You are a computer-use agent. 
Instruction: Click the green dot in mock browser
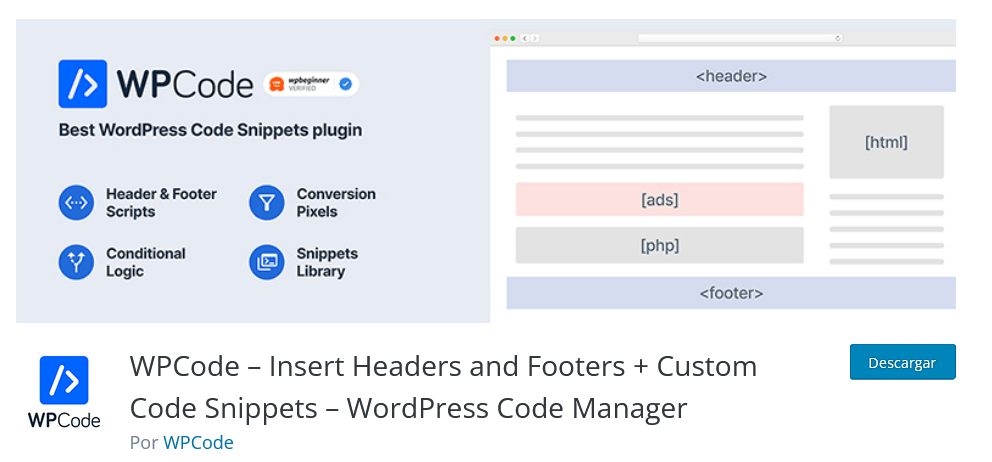[x=513, y=38]
